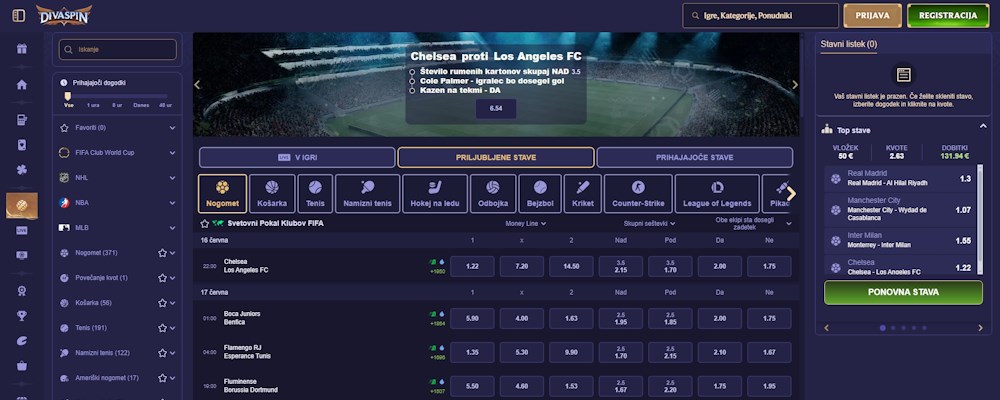Open the Money Line market dropdown
The height and width of the screenshot is (400, 1000).
526,224
